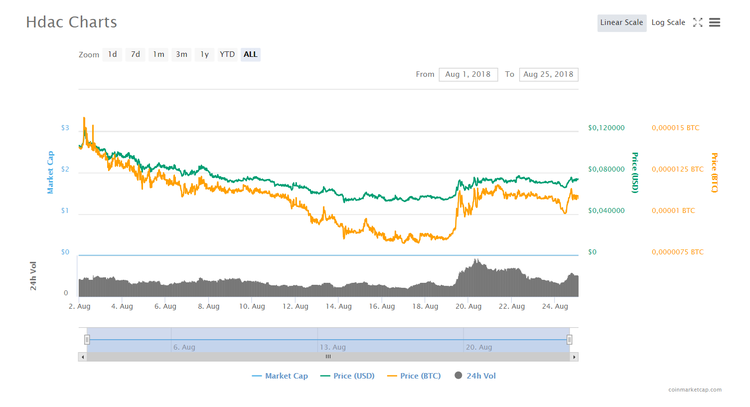This screenshot has height=407, width=750.
Task: Click the navigator left scroll arrow
Action: click(82, 355)
